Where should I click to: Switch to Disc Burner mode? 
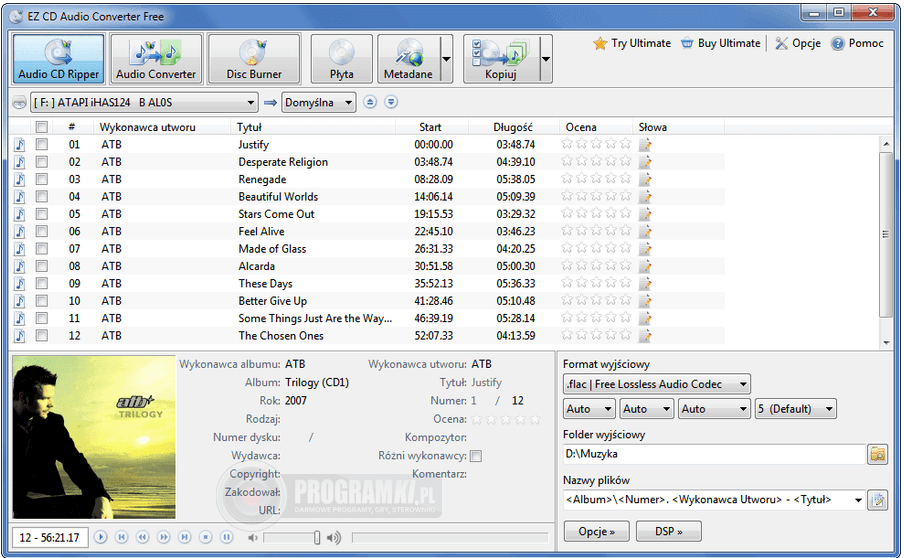coord(254,58)
